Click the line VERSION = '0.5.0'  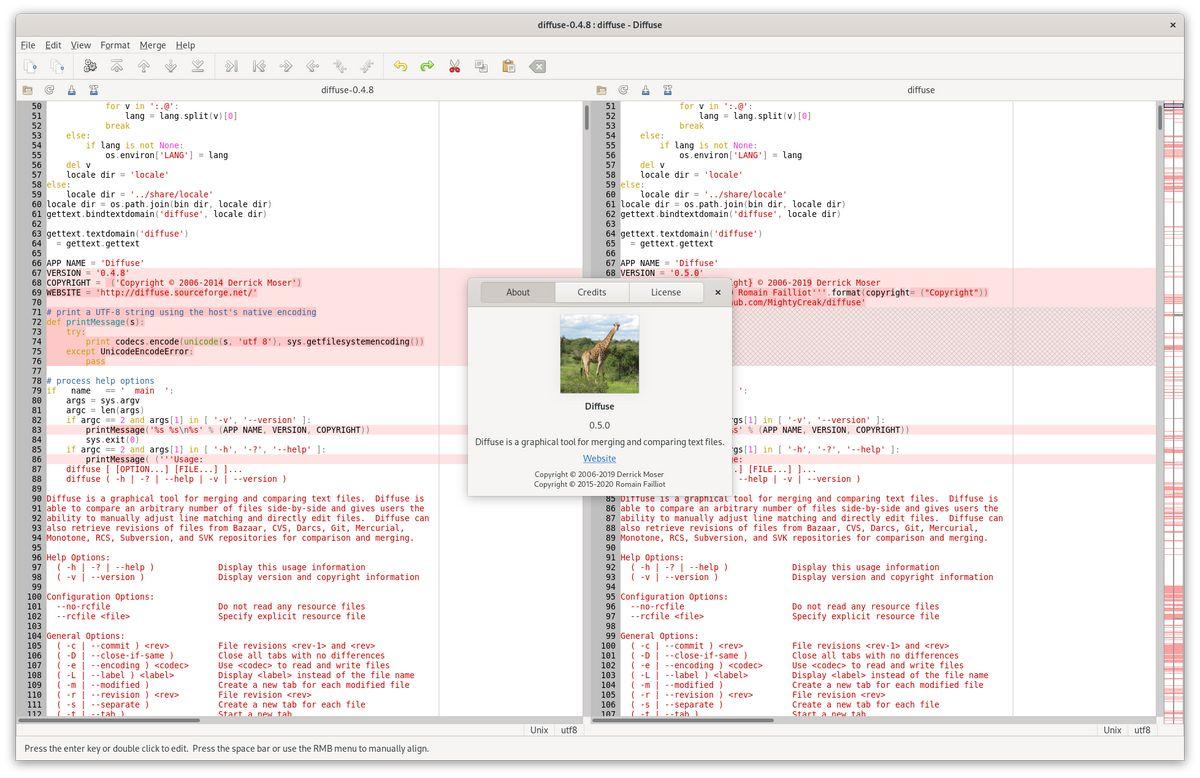click(x=662, y=273)
